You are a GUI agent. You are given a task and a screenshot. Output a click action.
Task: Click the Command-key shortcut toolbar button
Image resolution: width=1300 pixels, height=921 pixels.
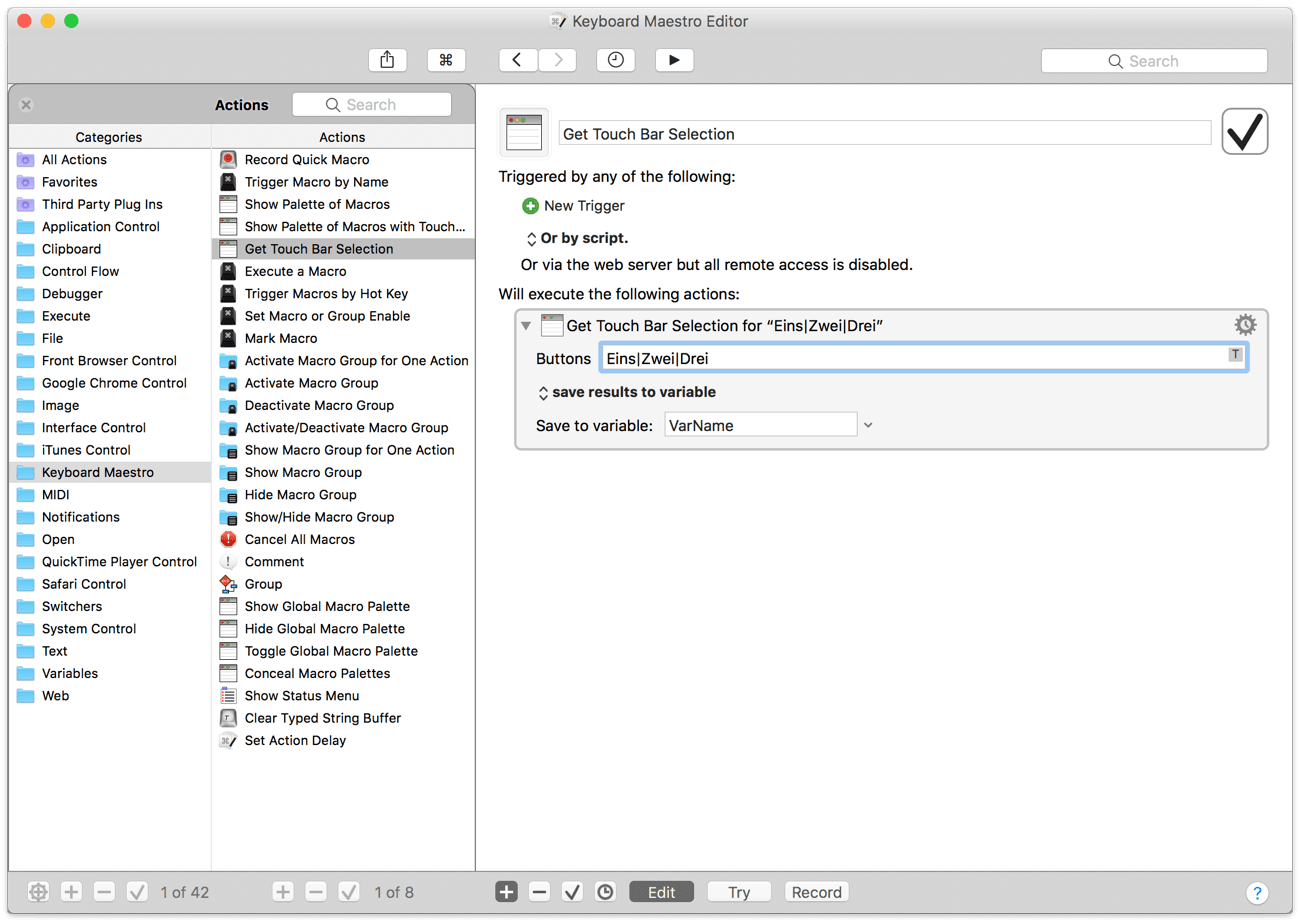click(x=446, y=60)
